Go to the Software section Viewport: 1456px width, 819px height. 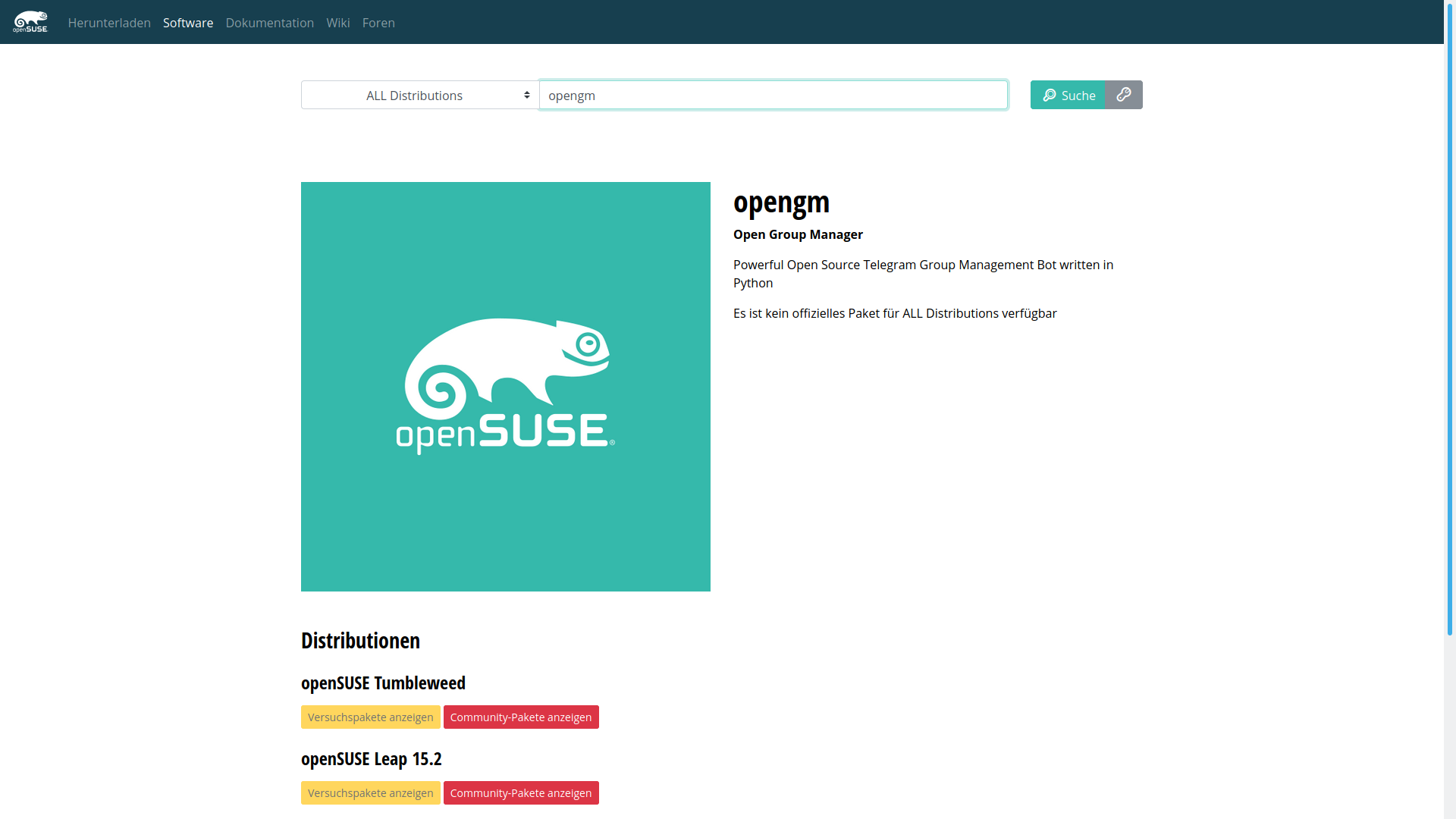(188, 23)
